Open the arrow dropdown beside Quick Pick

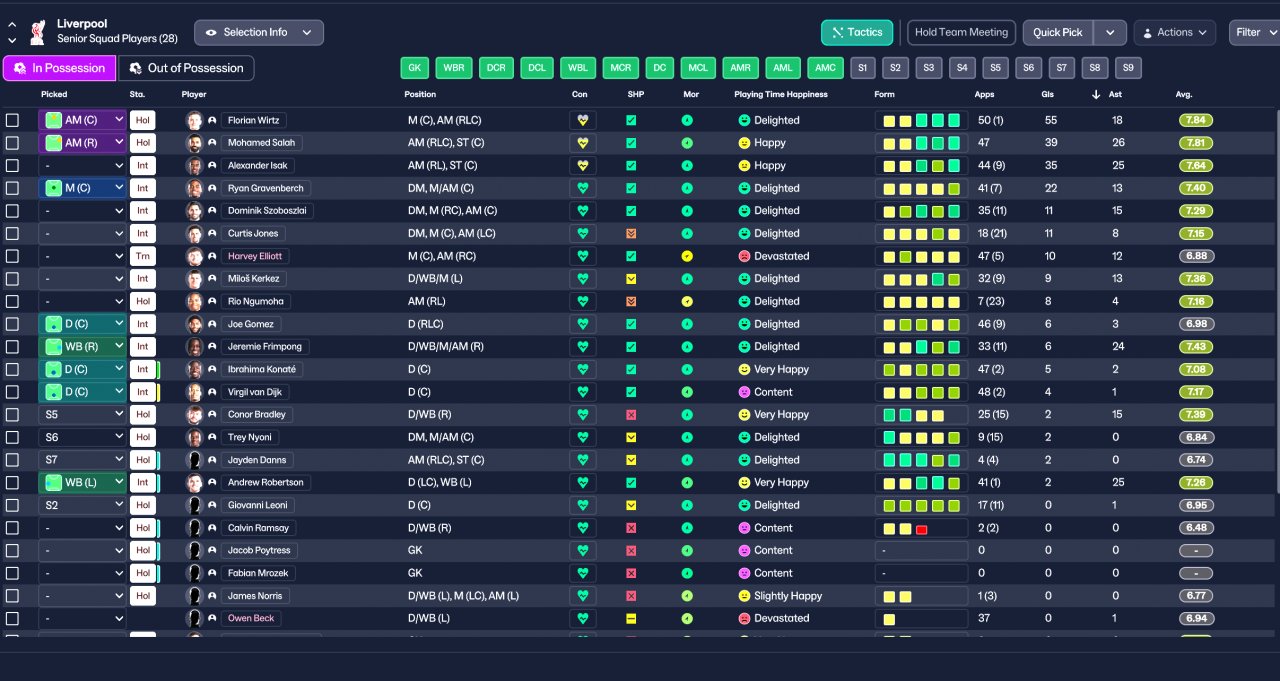[x=1110, y=32]
